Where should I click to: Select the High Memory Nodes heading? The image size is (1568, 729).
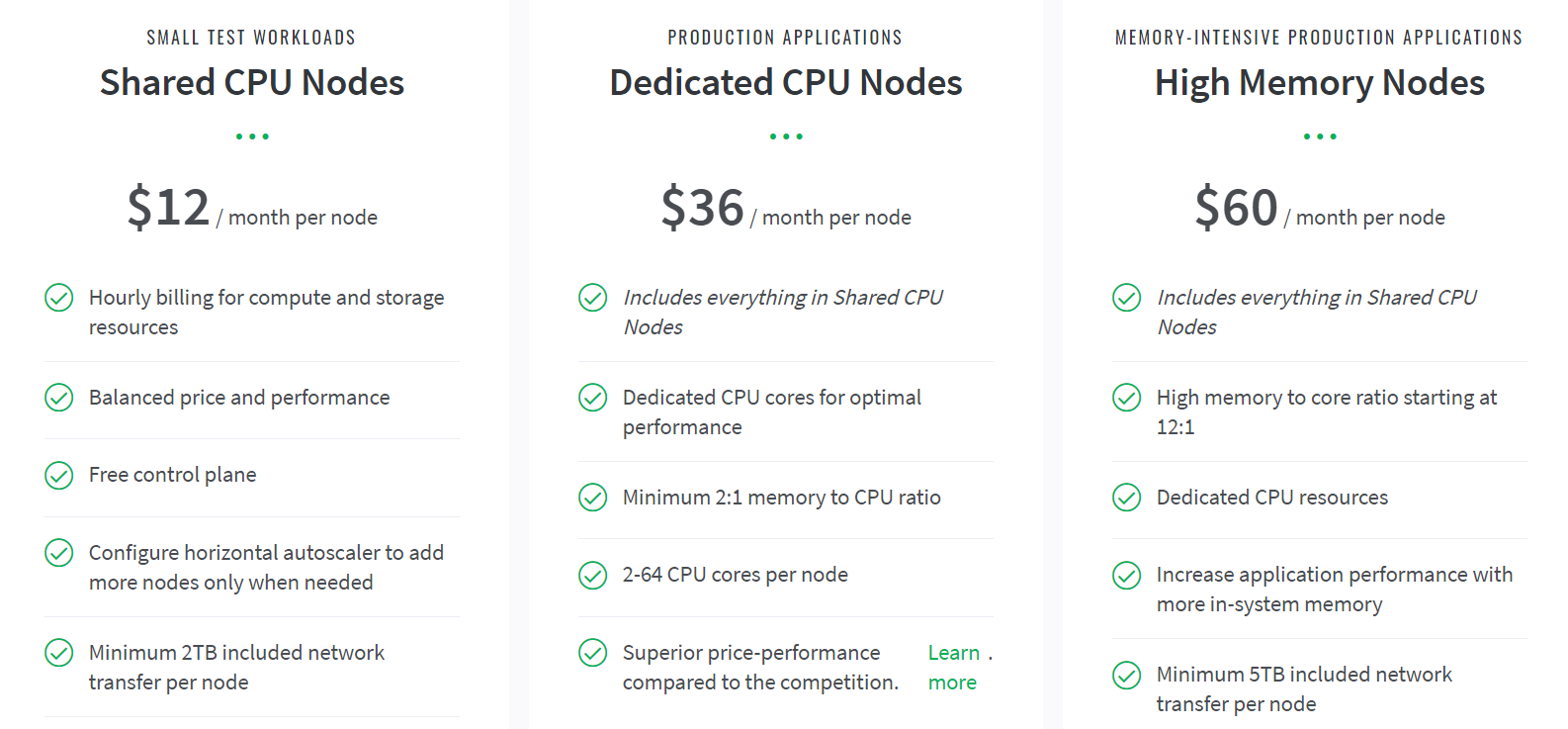(1320, 83)
